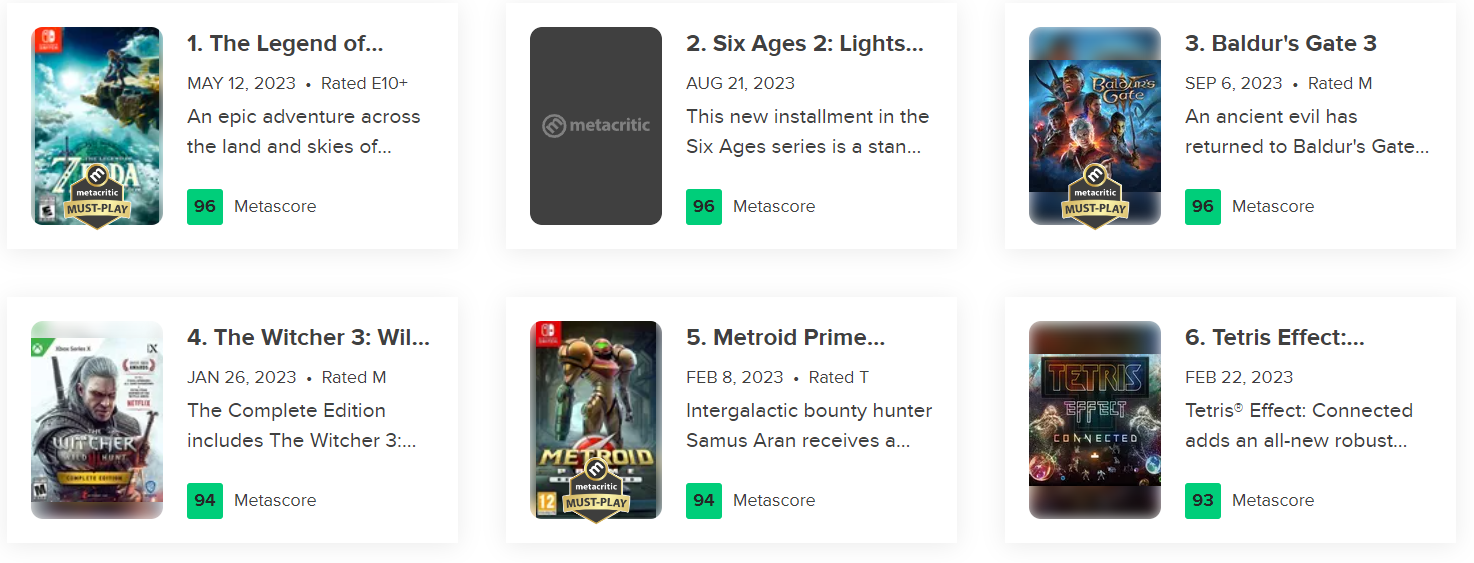Click the Must-Play badge on Baldur's Gate 3
The width and height of the screenshot is (1474, 563).
pyautogui.click(x=1095, y=200)
